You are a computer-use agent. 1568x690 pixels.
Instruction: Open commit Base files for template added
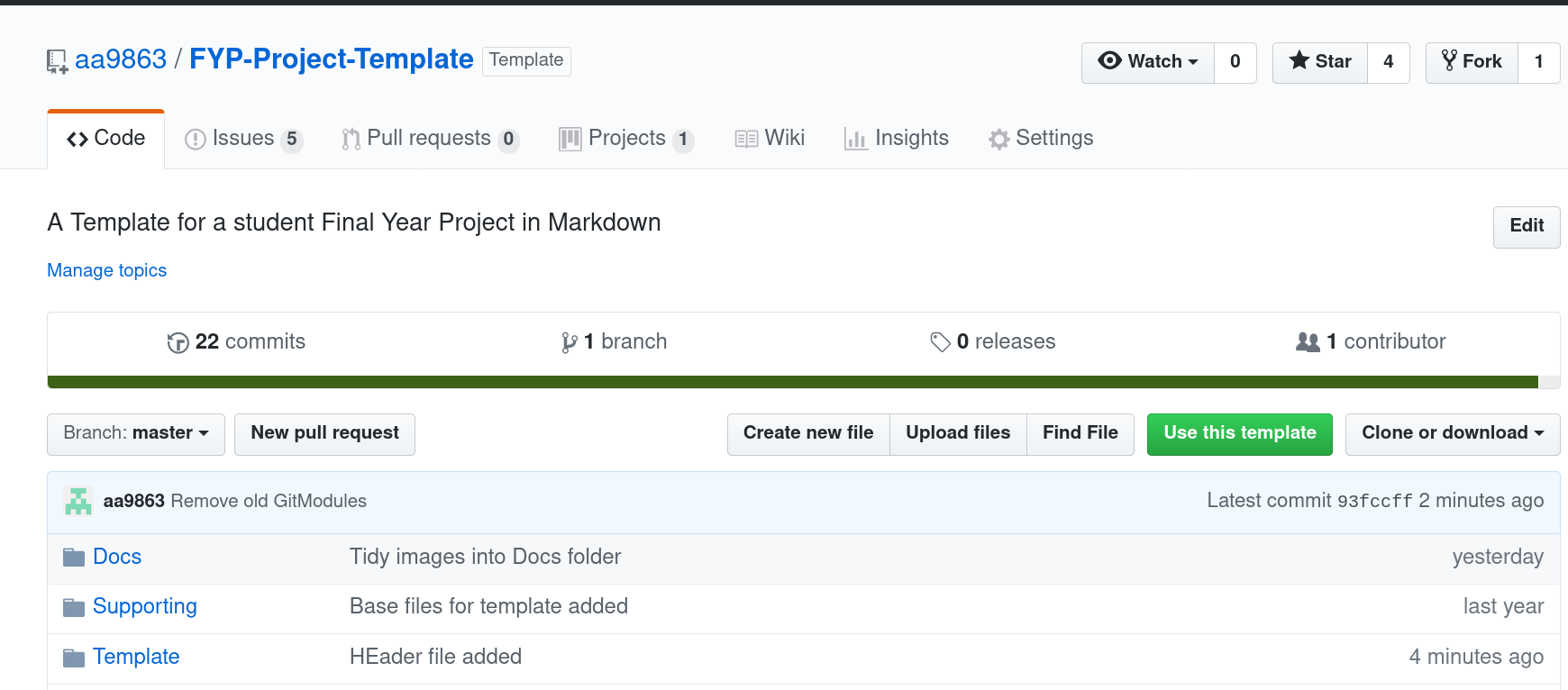(488, 608)
